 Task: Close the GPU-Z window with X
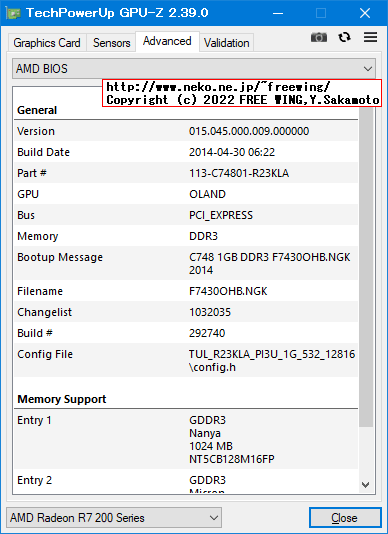(365, 13)
